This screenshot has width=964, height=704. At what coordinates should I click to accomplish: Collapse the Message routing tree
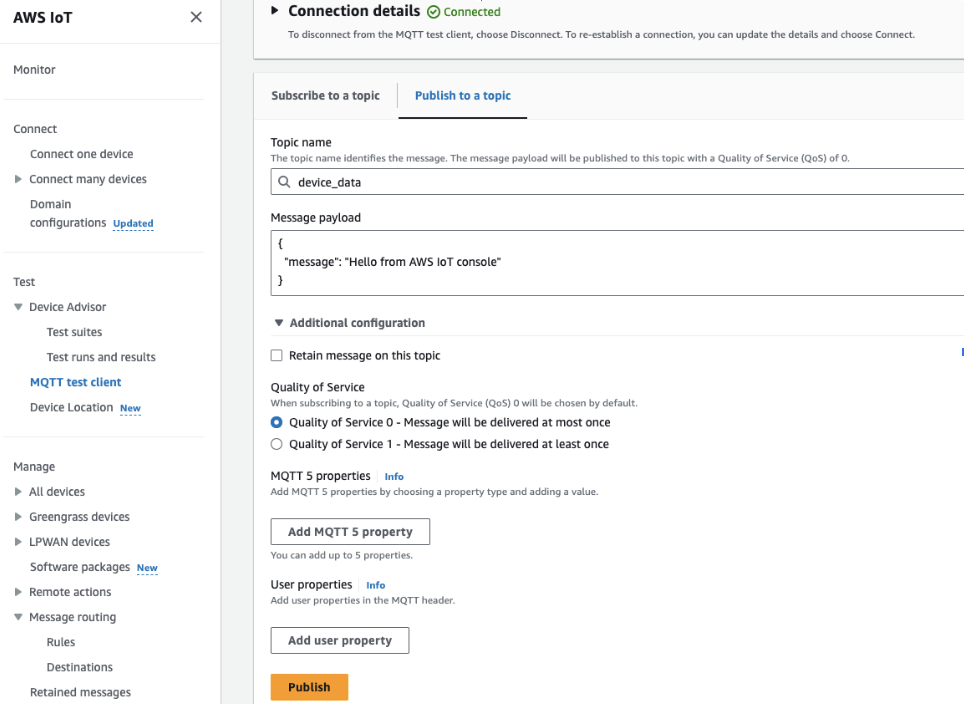pos(18,617)
